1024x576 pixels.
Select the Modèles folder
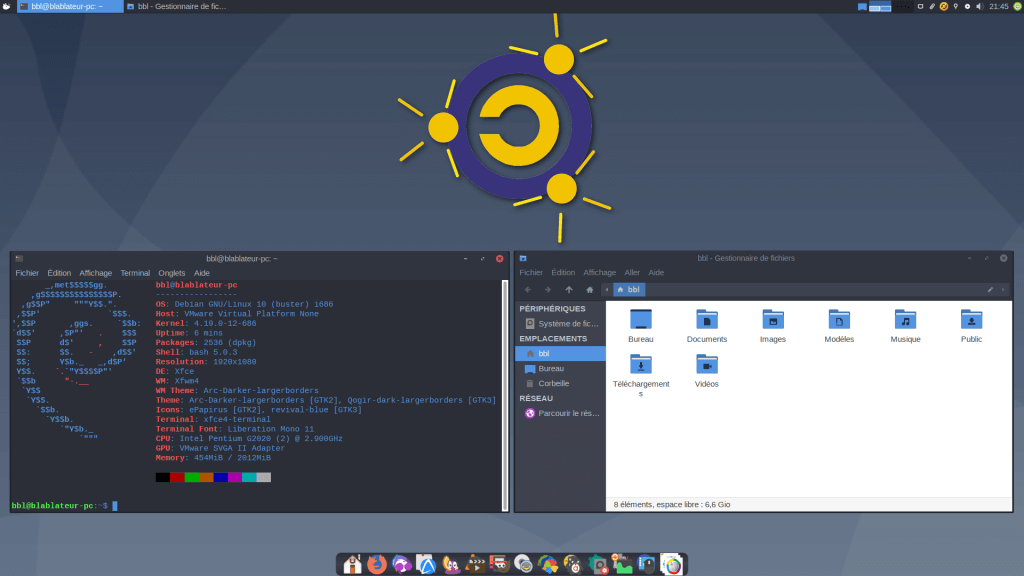tap(839, 326)
